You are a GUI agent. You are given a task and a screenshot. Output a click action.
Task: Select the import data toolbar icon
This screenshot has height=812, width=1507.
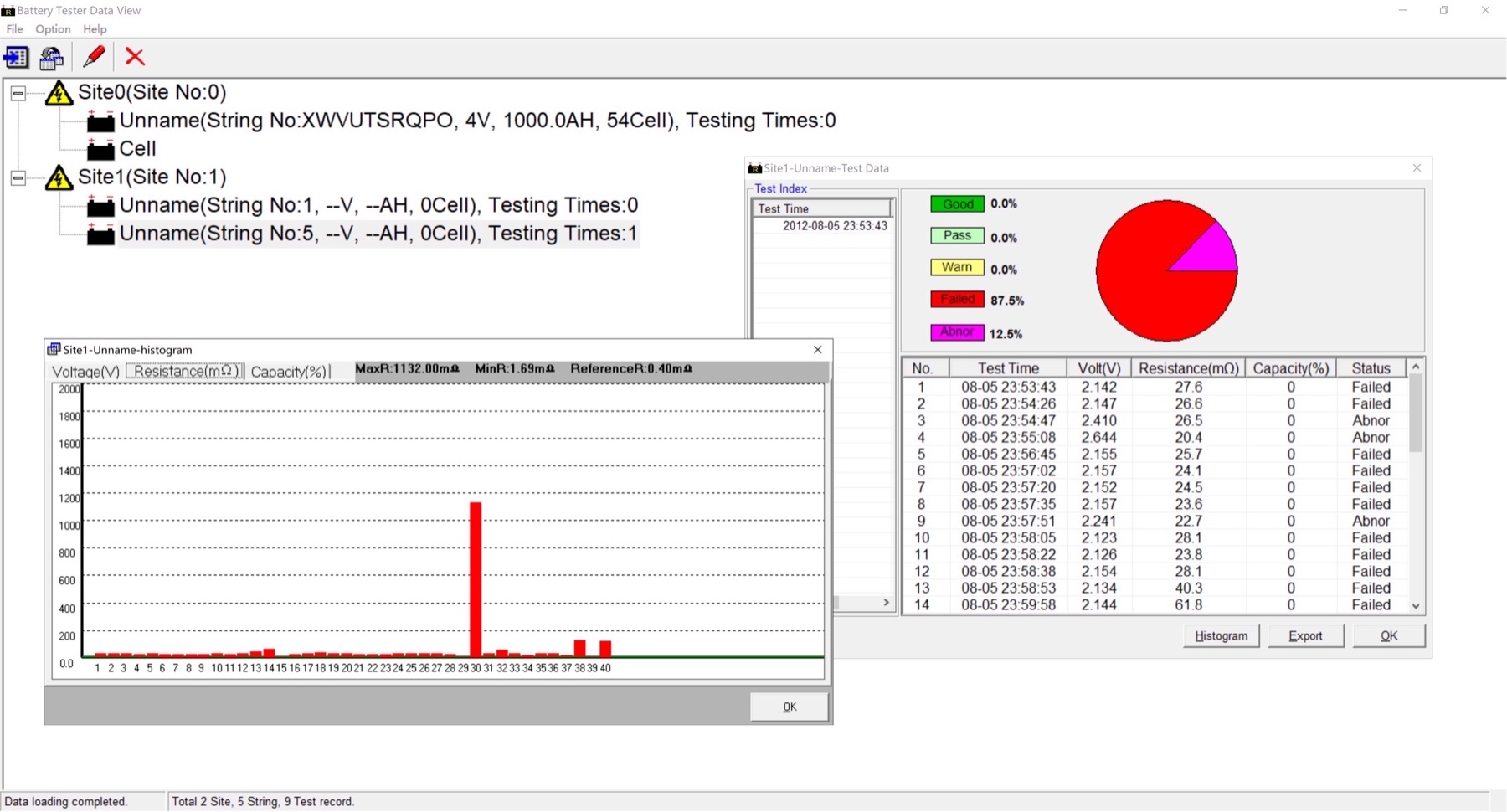[x=15, y=57]
